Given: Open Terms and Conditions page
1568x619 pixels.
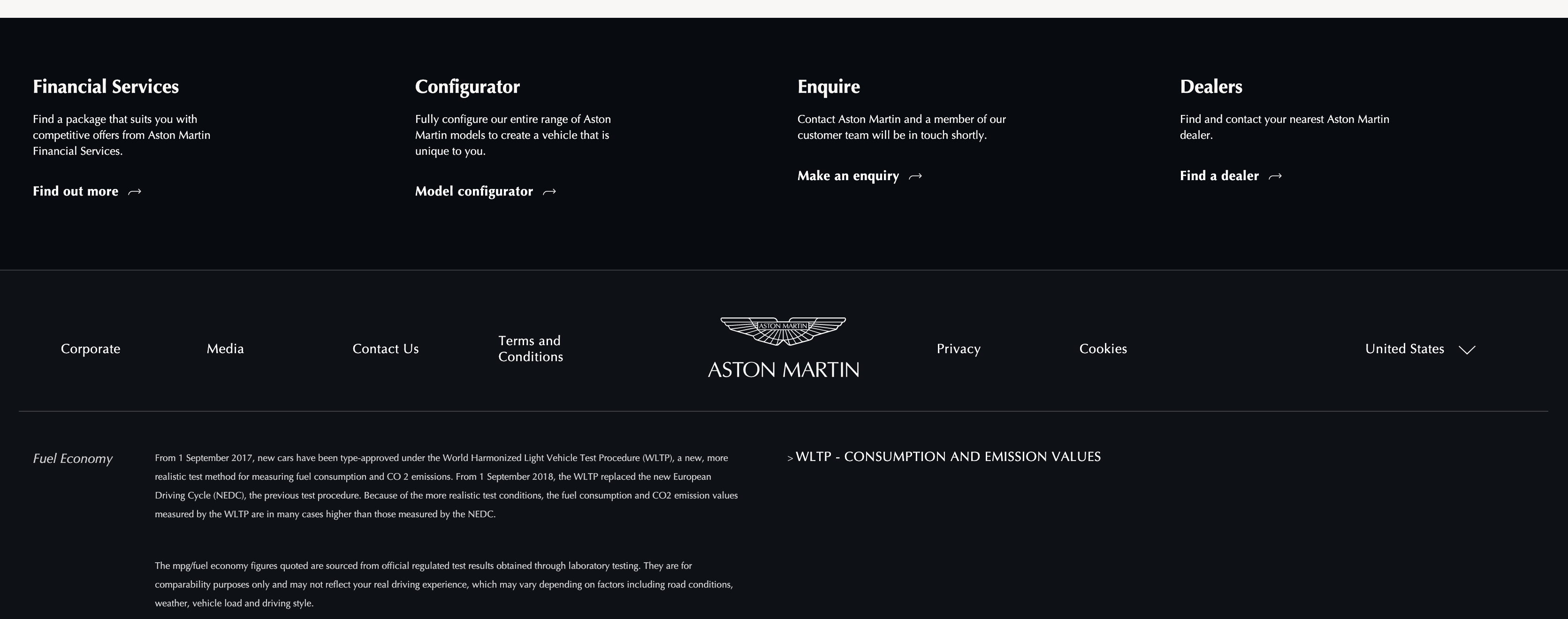Looking at the screenshot, I should pyautogui.click(x=531, y=349).
